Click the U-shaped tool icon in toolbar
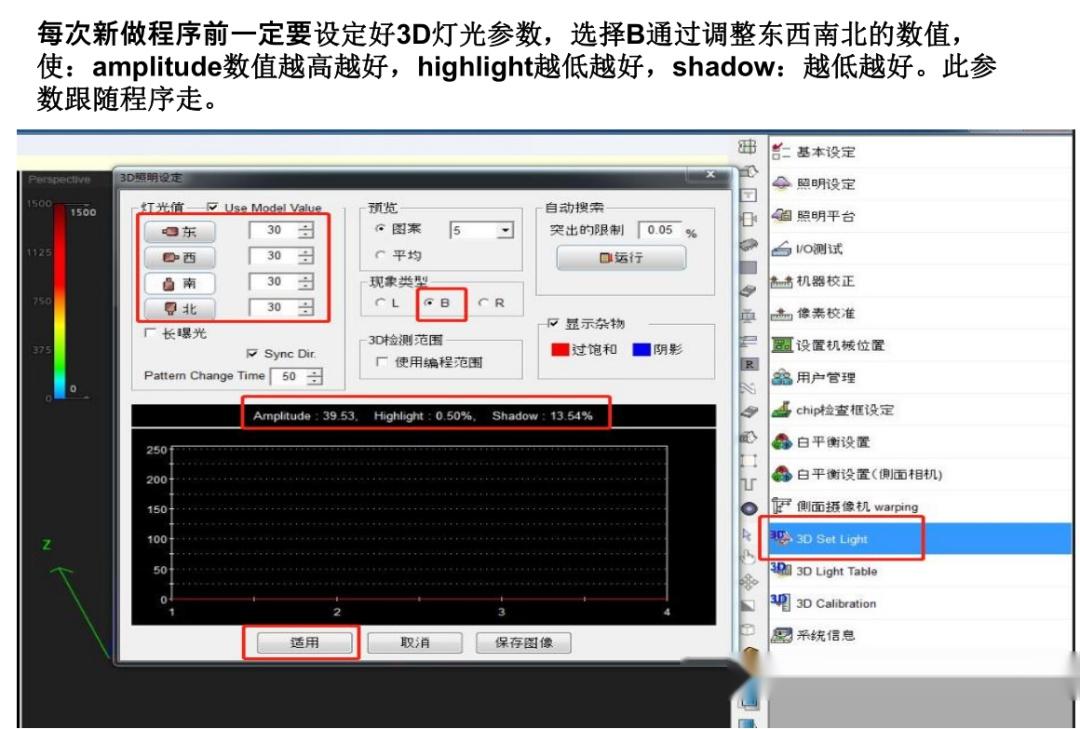Image resolution: width=1080 pixels, height=729 pixels. tap(748, 484)
